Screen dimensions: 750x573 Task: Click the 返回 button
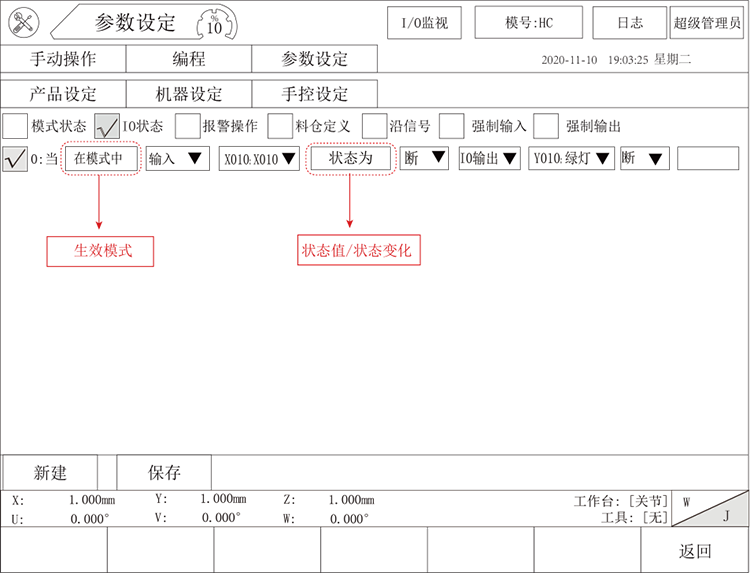pyautogui.click(x=695, y=551)
